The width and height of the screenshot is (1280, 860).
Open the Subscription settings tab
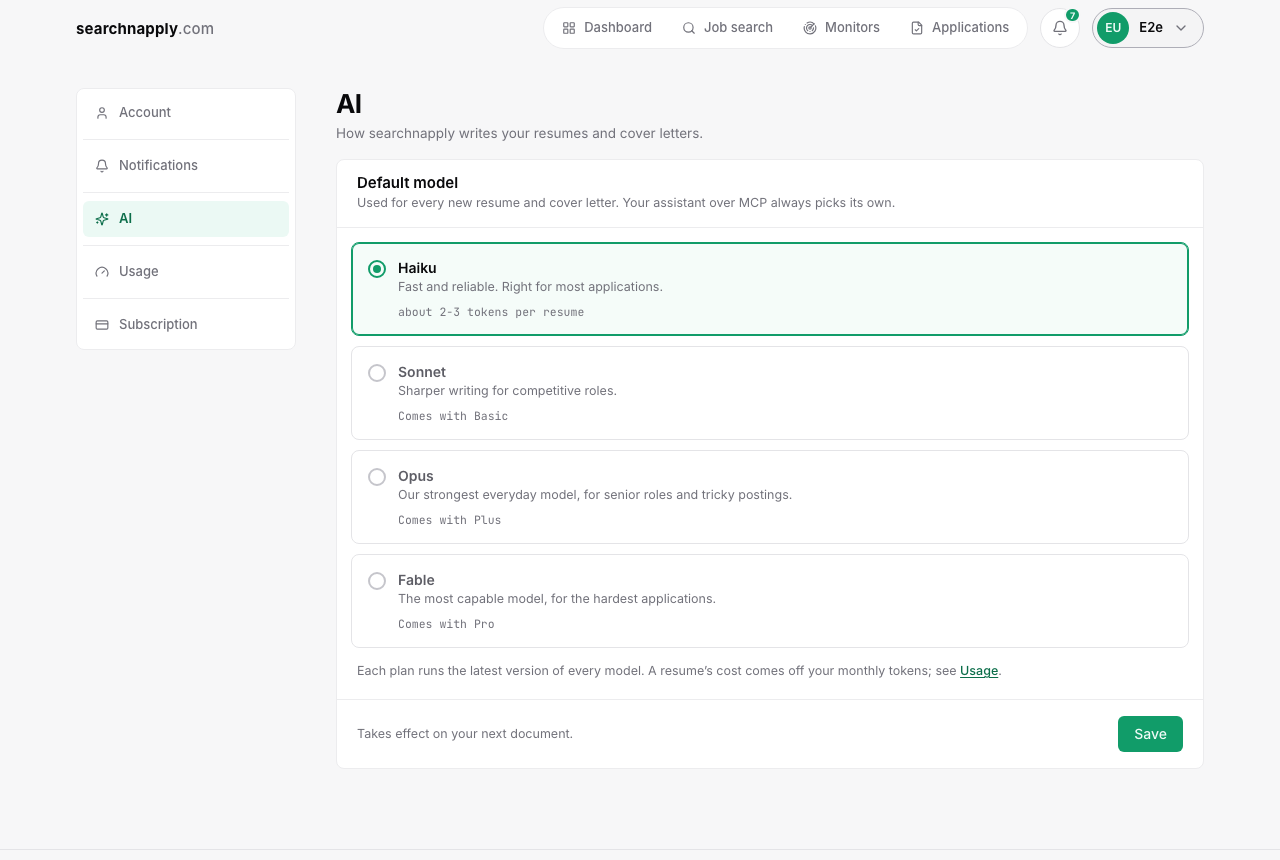coord(186,325)
